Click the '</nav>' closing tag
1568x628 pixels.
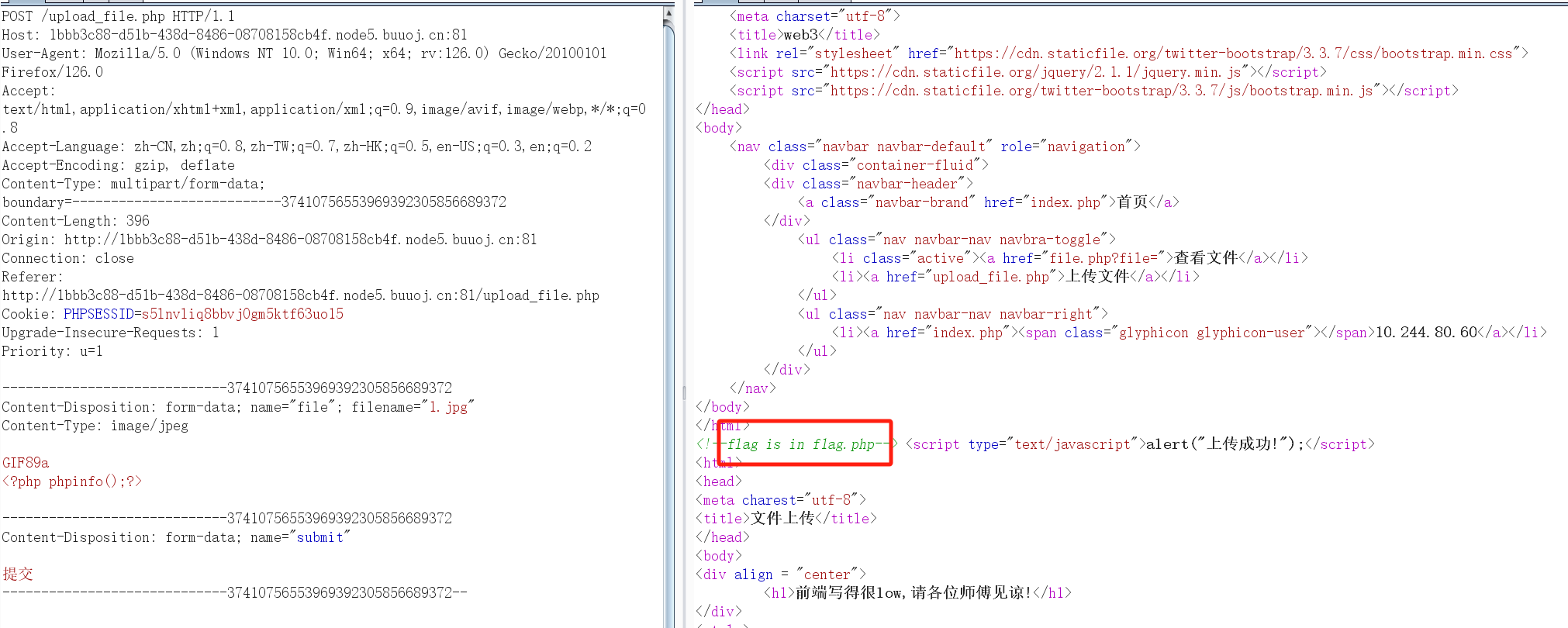pos(752,388)
